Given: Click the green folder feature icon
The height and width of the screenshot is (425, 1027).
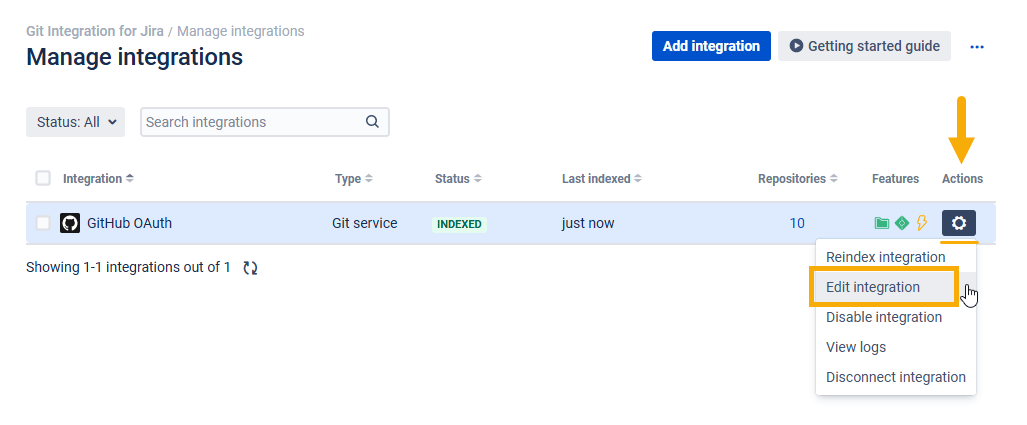Looking at the screenshot, I should (882, 223).
